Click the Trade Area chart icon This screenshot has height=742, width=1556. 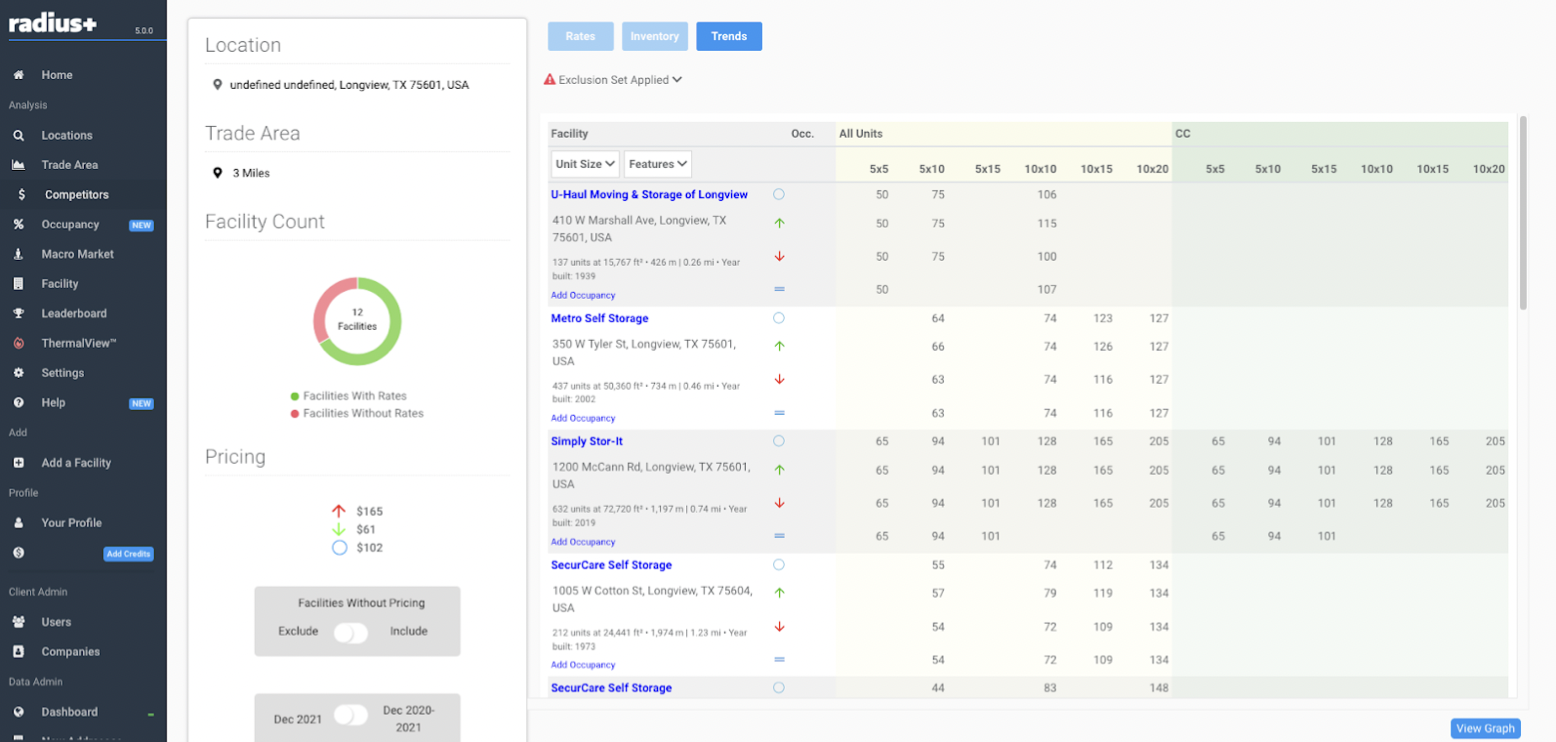click(18, 165)
